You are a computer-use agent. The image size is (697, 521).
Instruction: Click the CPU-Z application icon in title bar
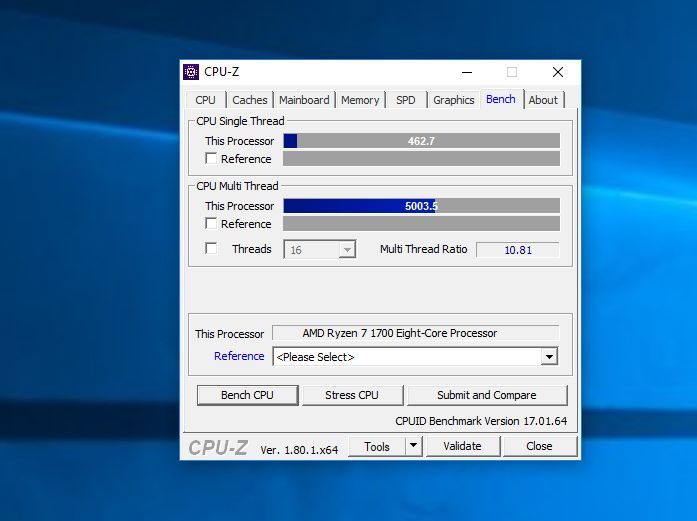(x=191, y=72)
